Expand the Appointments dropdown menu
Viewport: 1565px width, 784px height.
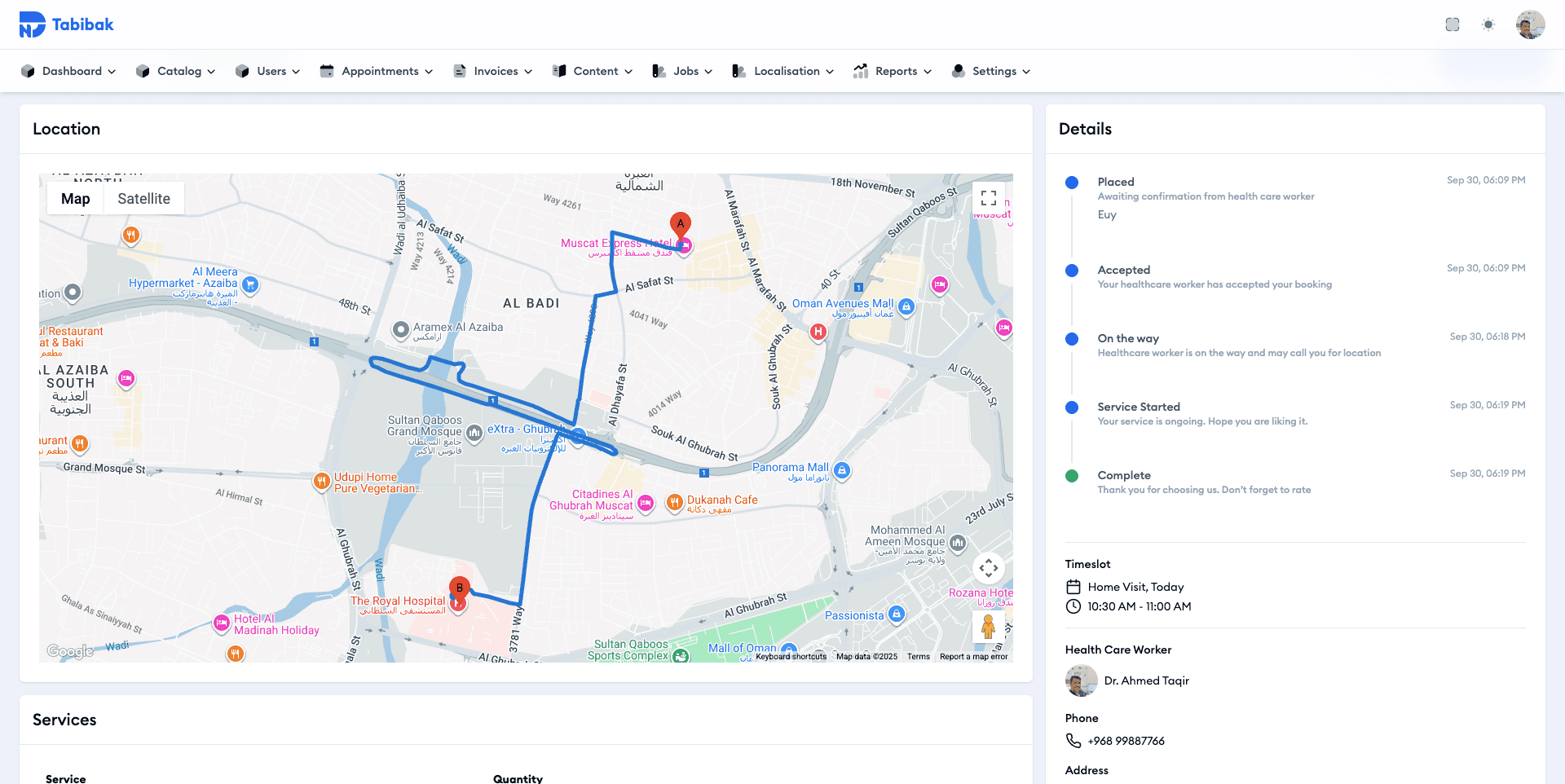(377, 71)
